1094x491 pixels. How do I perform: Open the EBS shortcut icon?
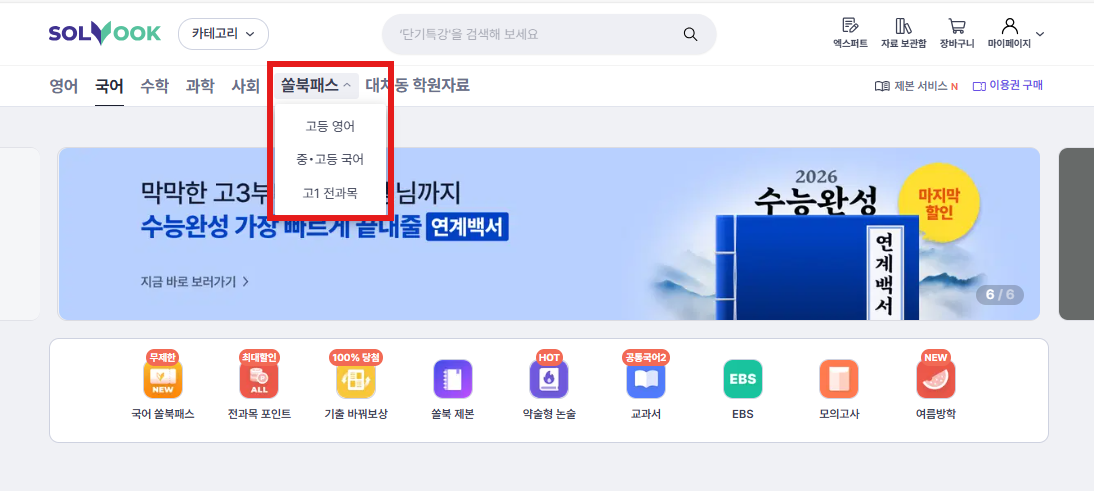click(742, 379)
